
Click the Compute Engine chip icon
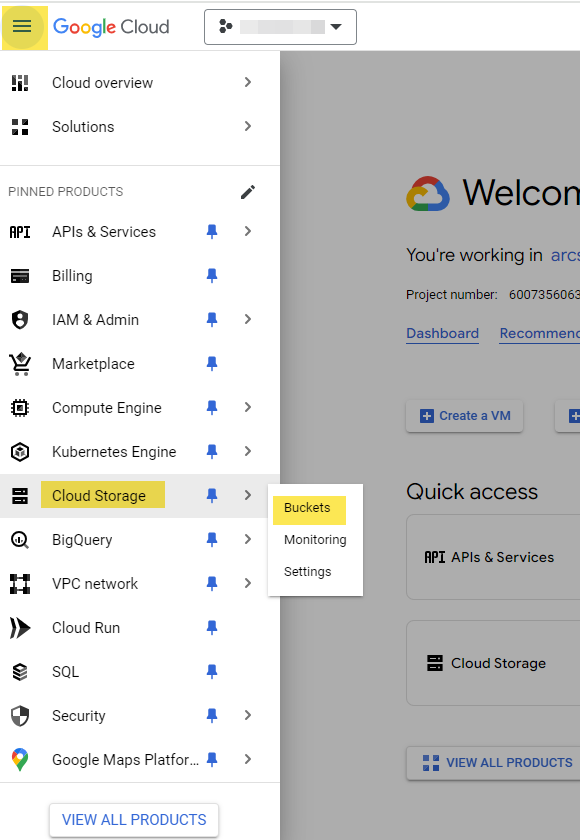[x=20, y=408]
